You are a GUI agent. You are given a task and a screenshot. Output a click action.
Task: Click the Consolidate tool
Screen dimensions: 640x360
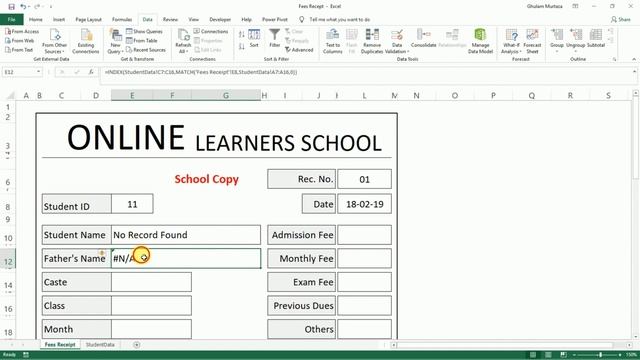pos(424,38)
